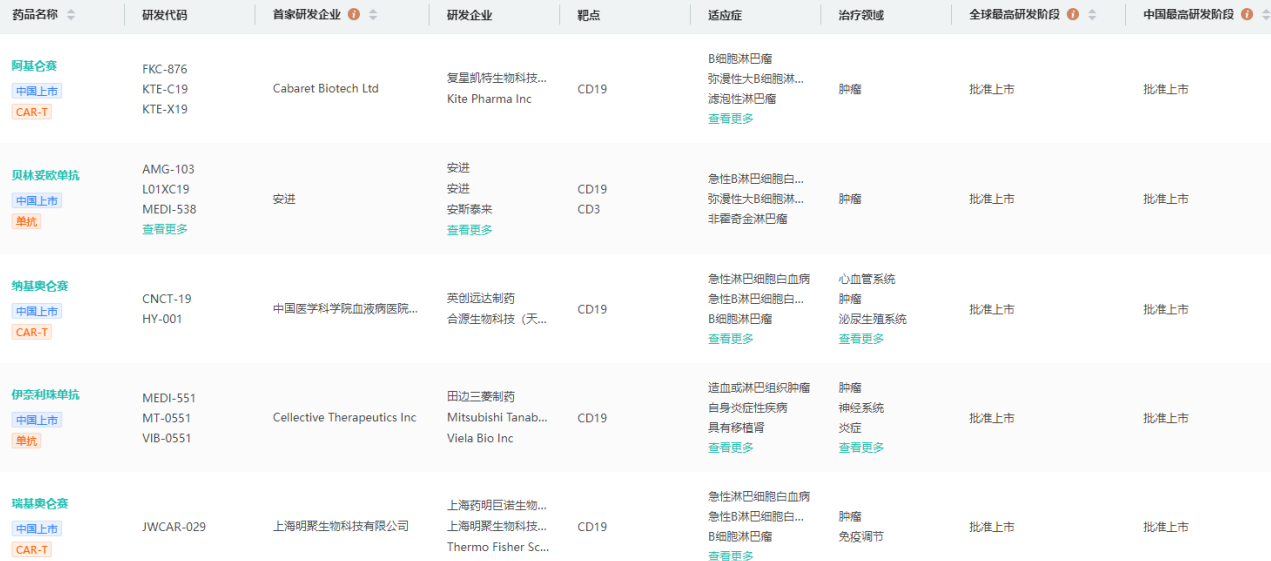Select target CD3 in 贝林妥欧单抗 row
This screenshot has height=561, width=1271.
pyautogui.click(x=589, y=209)
